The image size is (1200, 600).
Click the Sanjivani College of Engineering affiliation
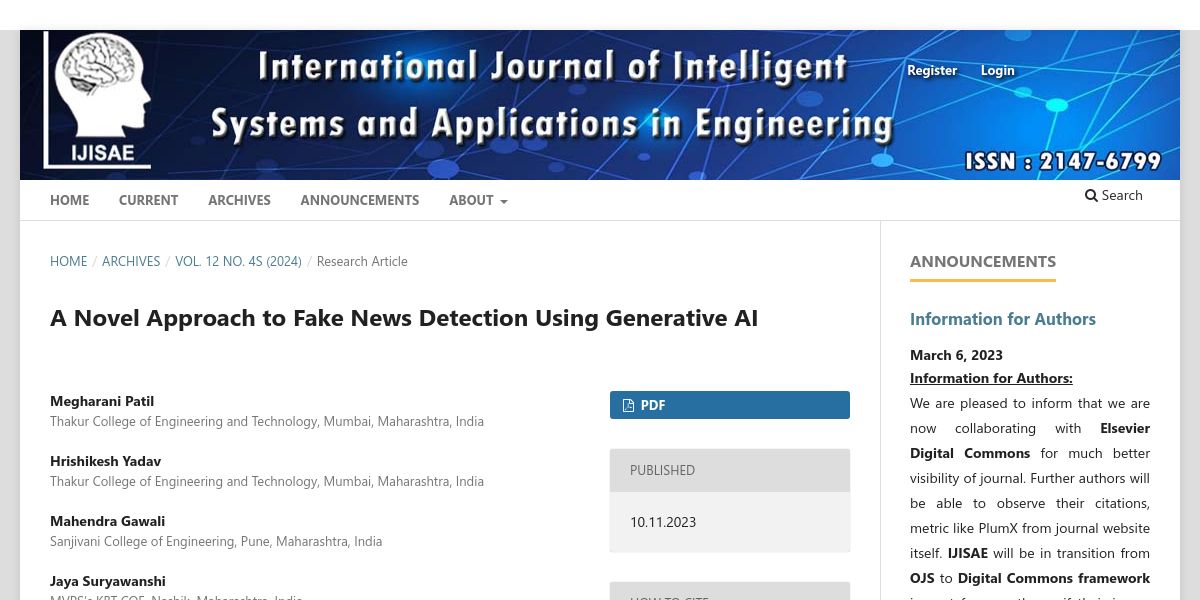216,541
